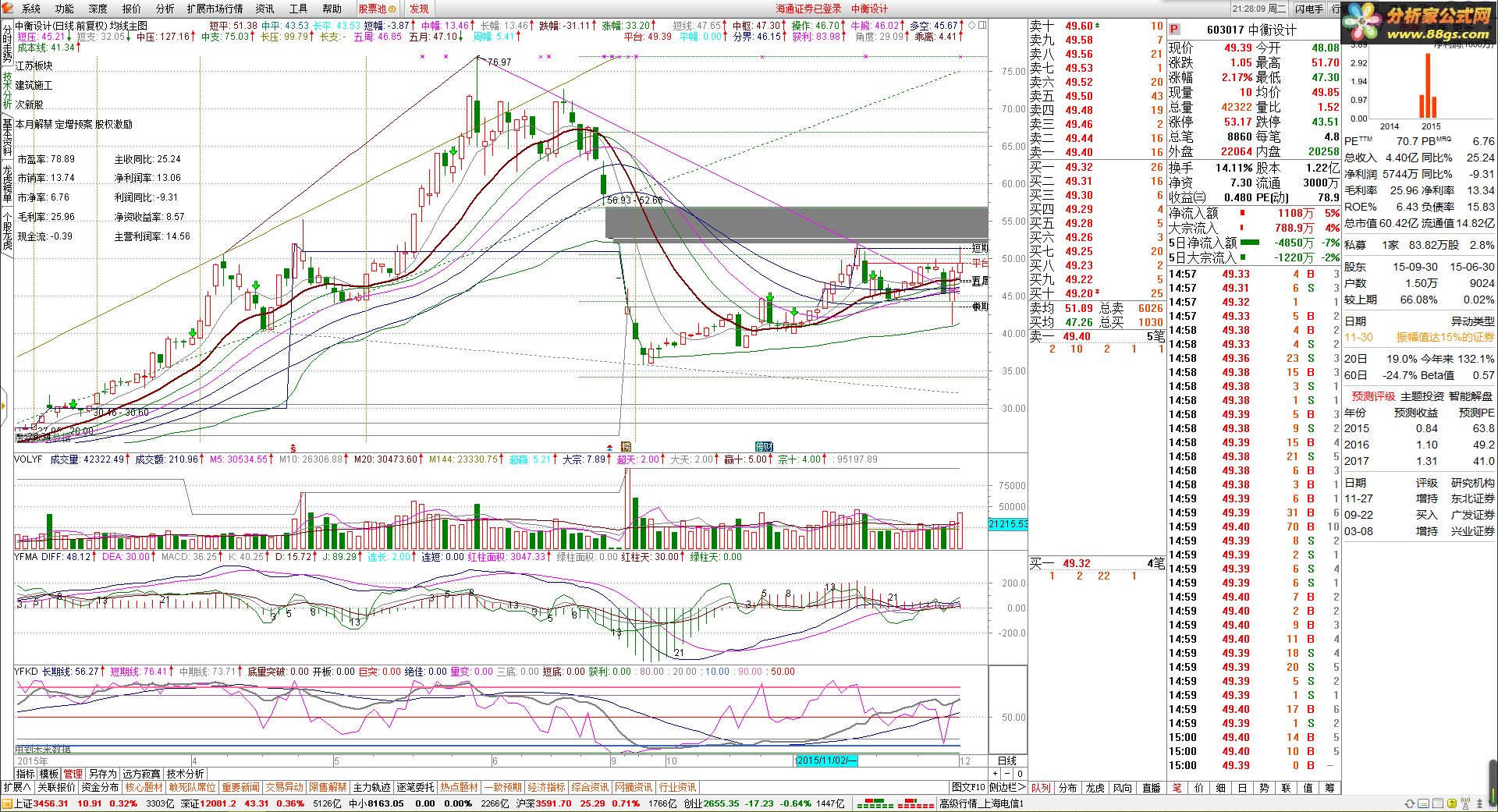Collapse the sidebar with 侧边栏> button
This screenshot has width=1498, height=812.
(1008, 787)
